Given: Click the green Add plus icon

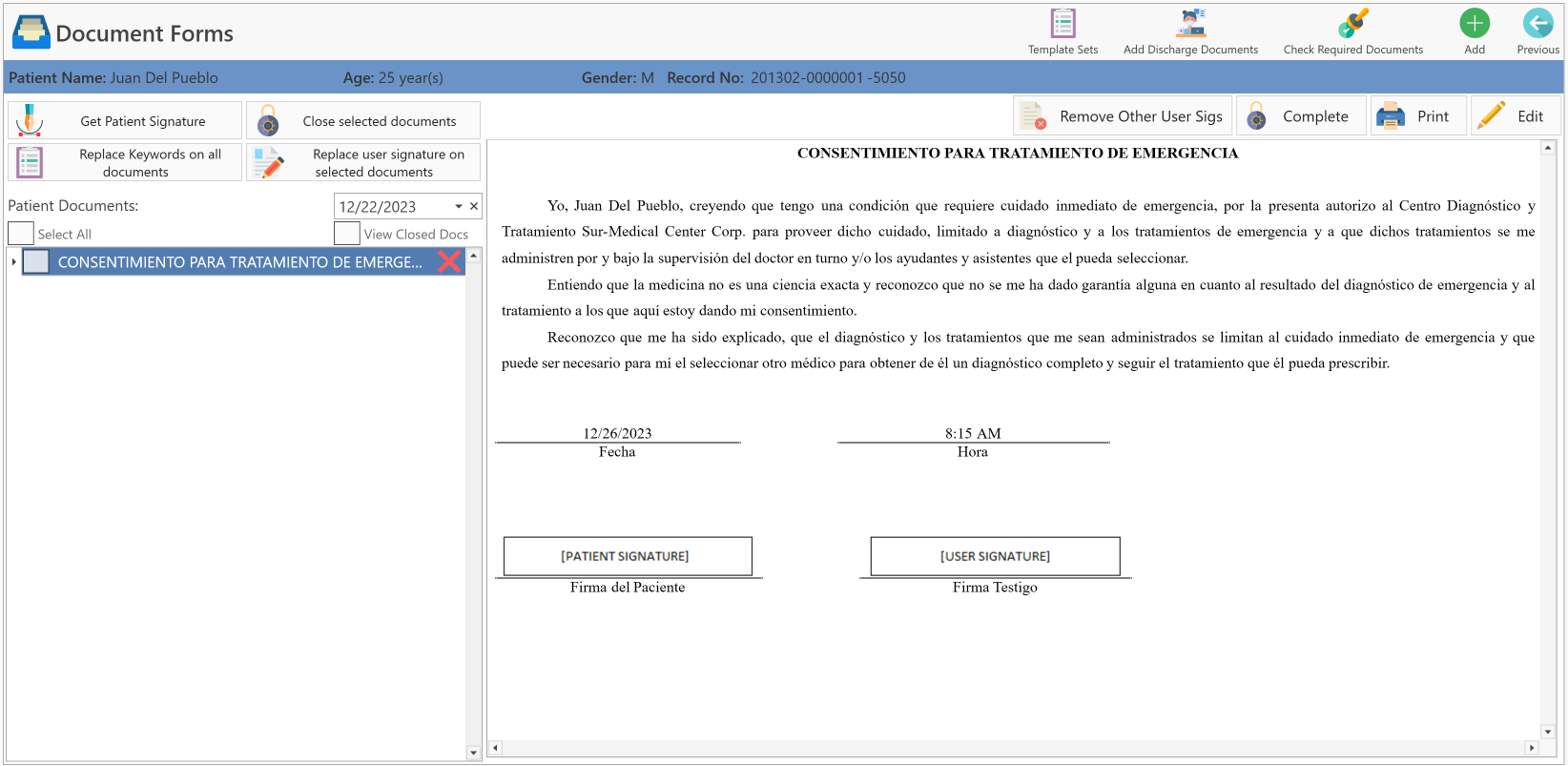Looking at the screenshot, I should (x=1475, y=23).
